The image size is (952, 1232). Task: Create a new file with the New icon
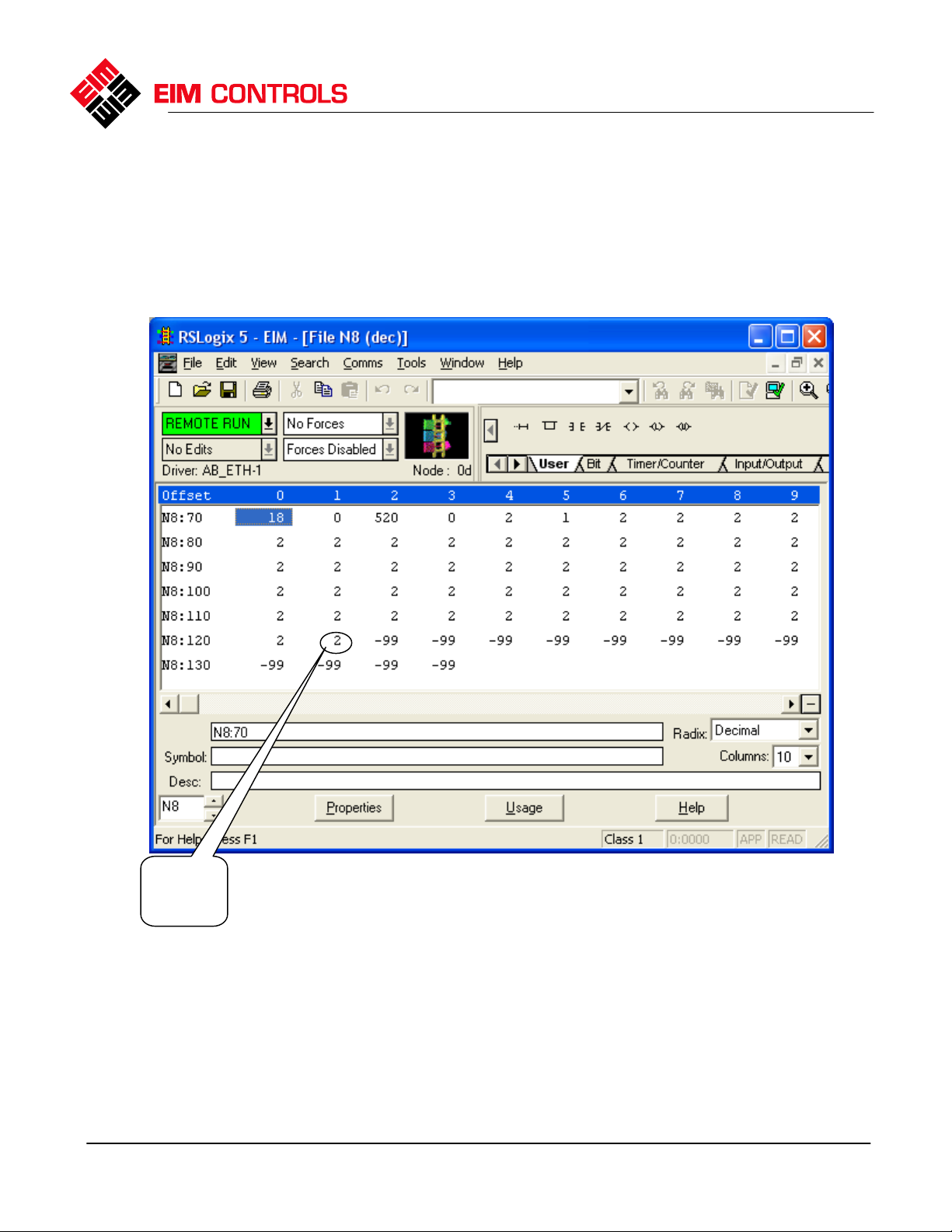pos(175,390)
